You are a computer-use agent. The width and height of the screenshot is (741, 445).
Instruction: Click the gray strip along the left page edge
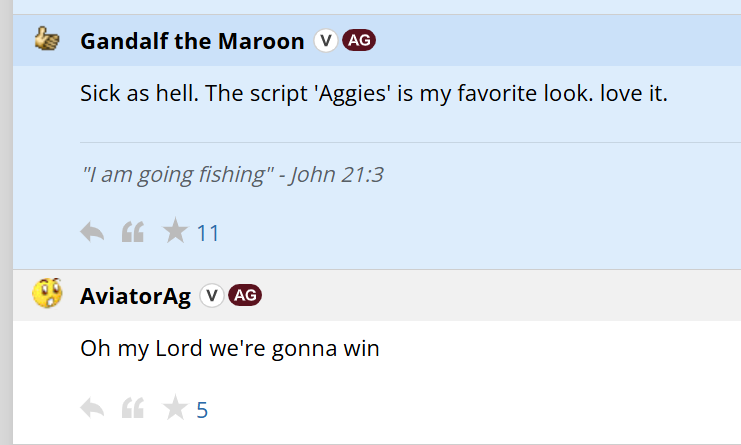(x=6, y=222)
